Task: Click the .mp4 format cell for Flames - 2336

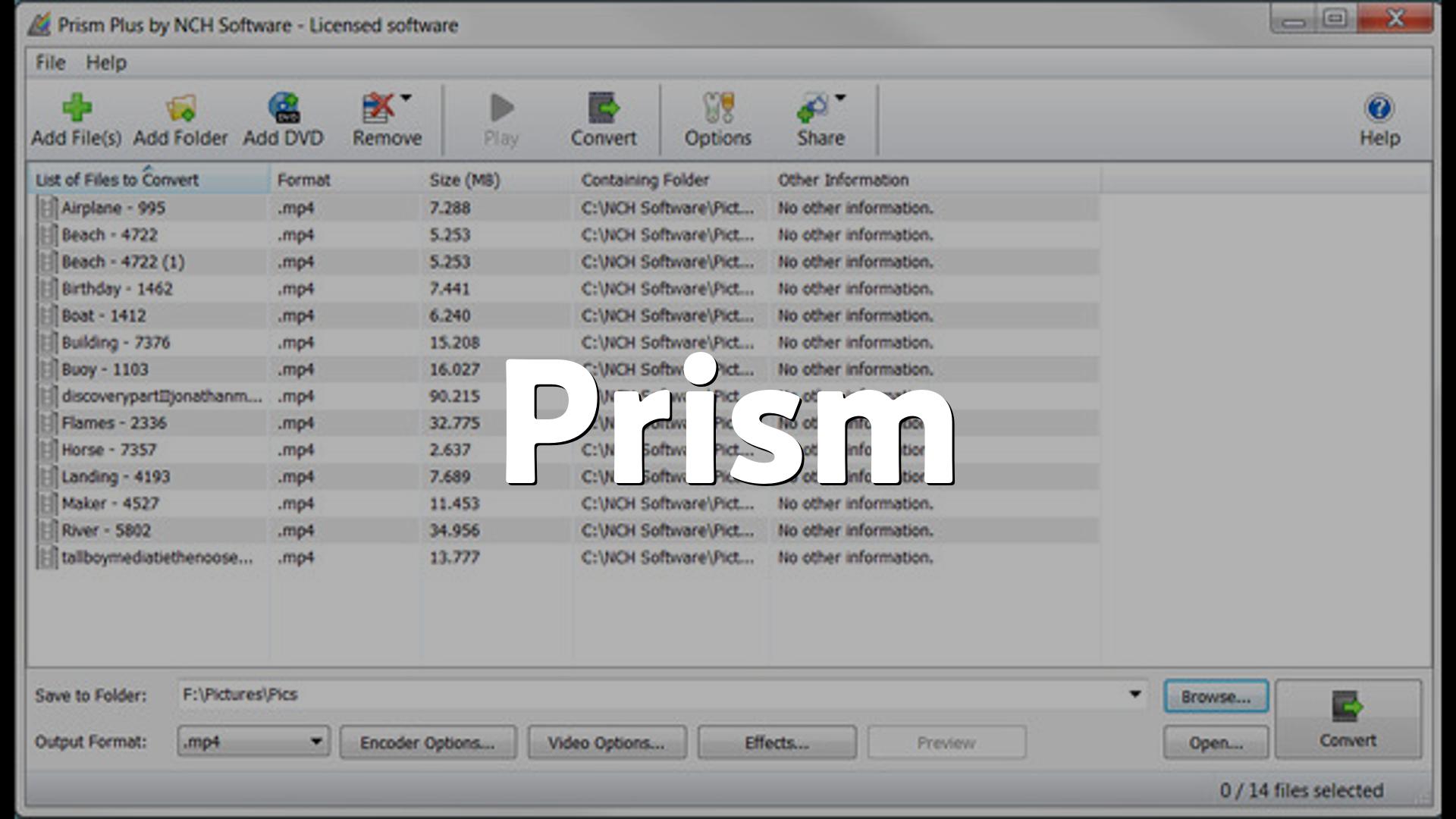Action: point(296,423)
